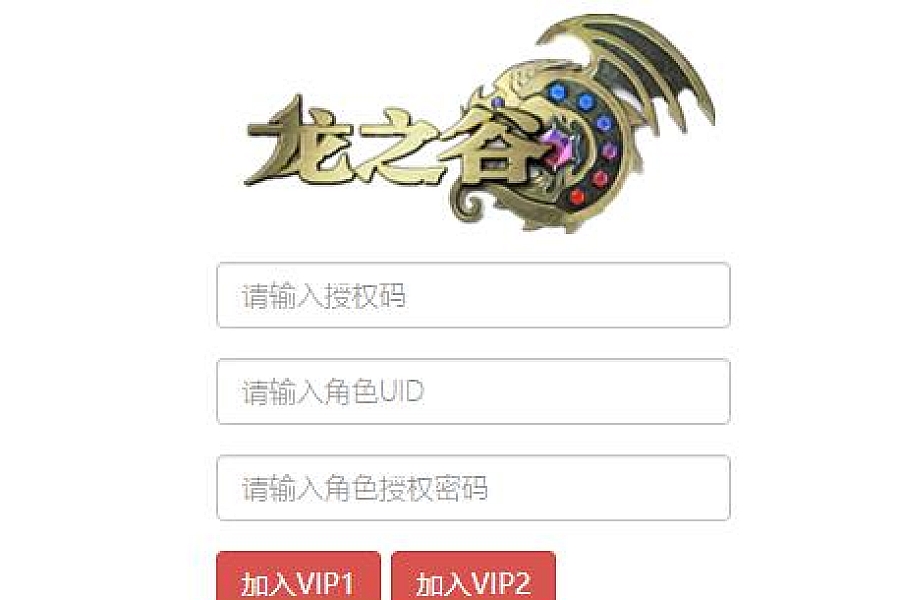Click the 加入VIP2 button
The height and width of the screenshot is (600, 900).
pos(474,576)
